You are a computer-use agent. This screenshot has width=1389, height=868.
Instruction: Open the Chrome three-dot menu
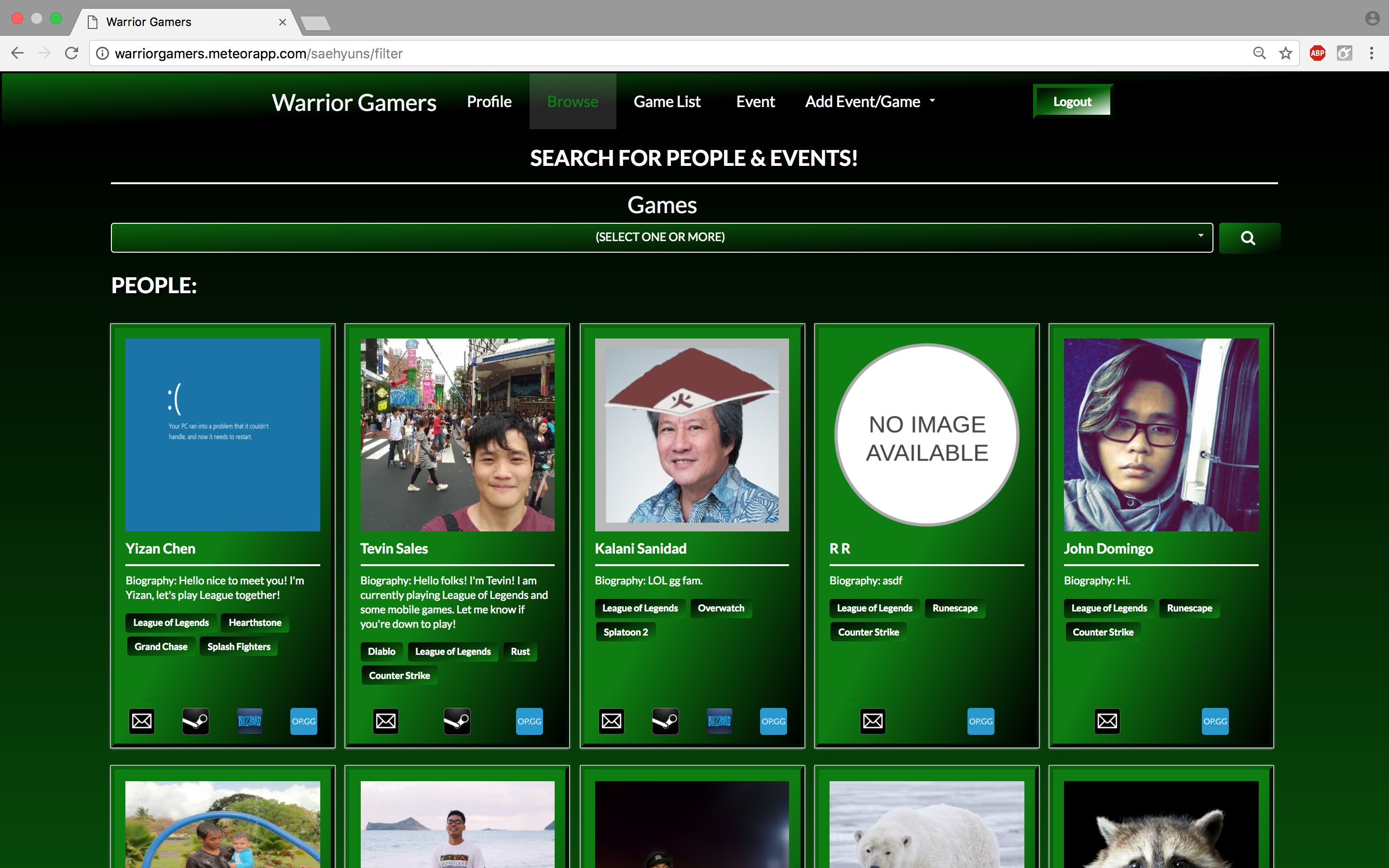pos(1371,54)
